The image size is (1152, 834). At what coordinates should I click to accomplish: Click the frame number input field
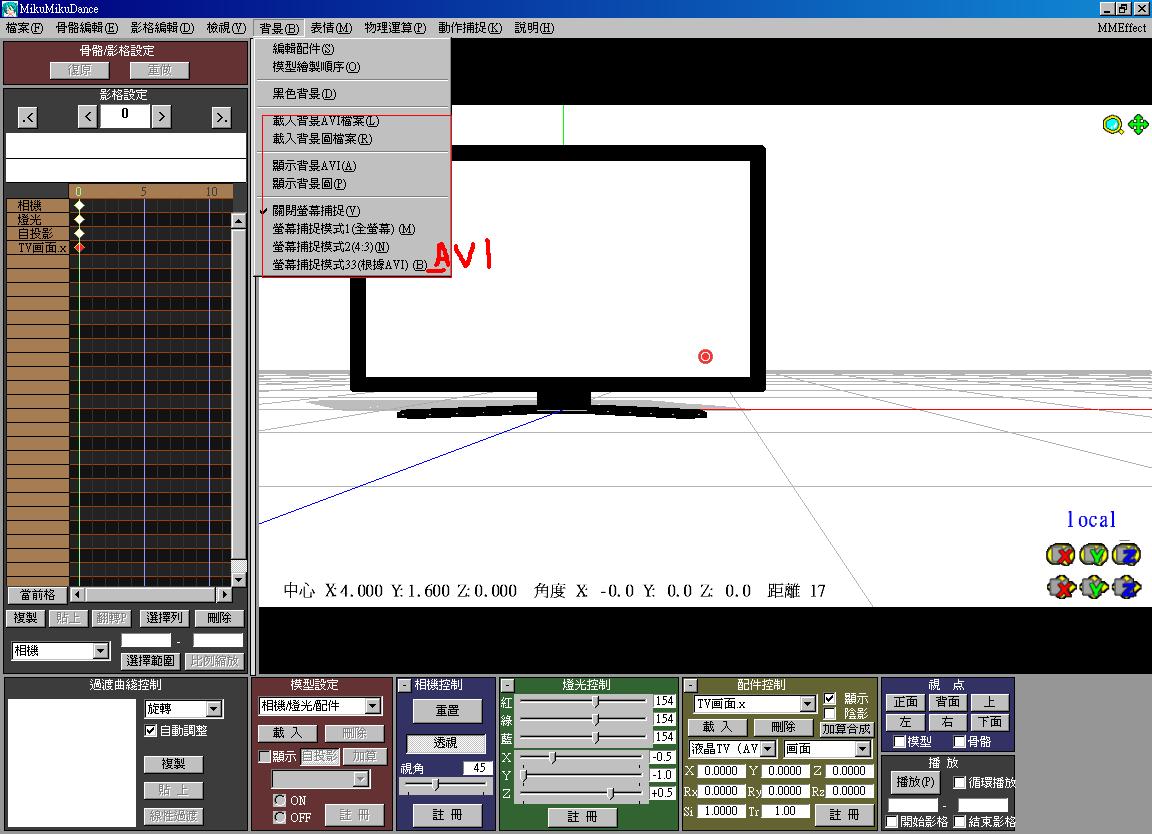pyautogui.click(x=125, y=115)
